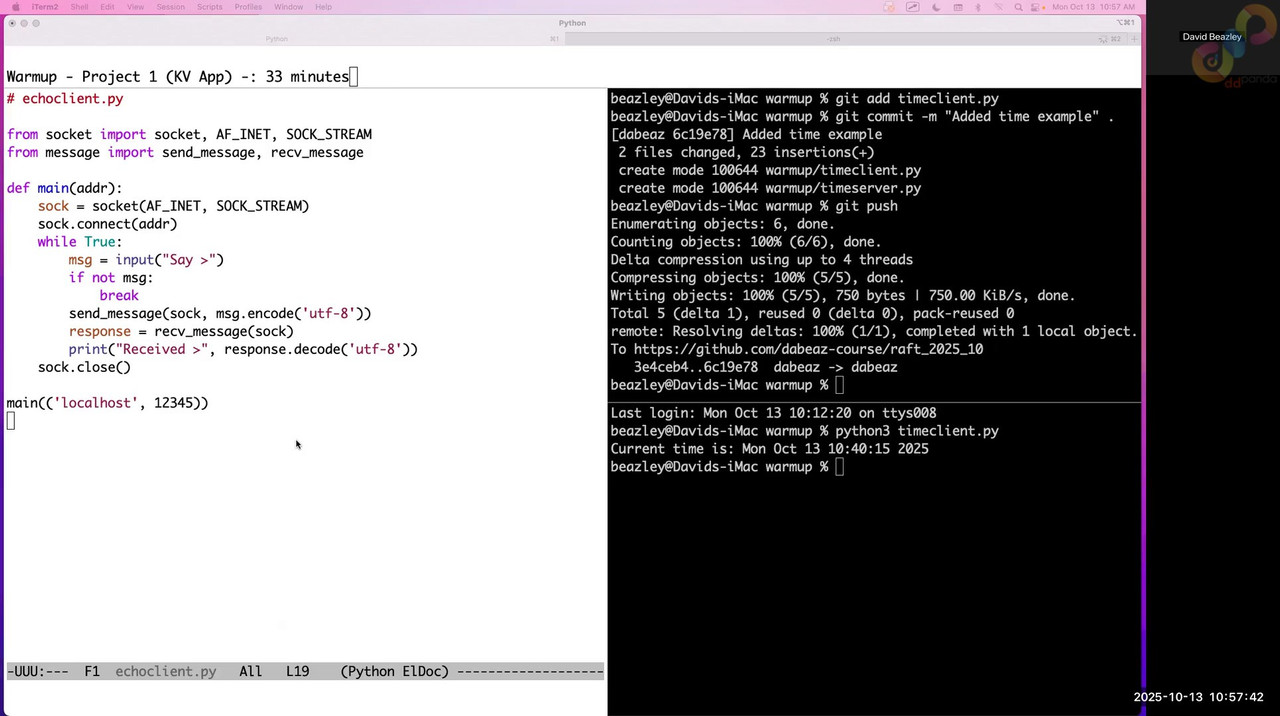The height and width of the screenshot is (716, 1280).
Task: Click '2 files changed, 23 insertions(+)' line
Action: 746,153
